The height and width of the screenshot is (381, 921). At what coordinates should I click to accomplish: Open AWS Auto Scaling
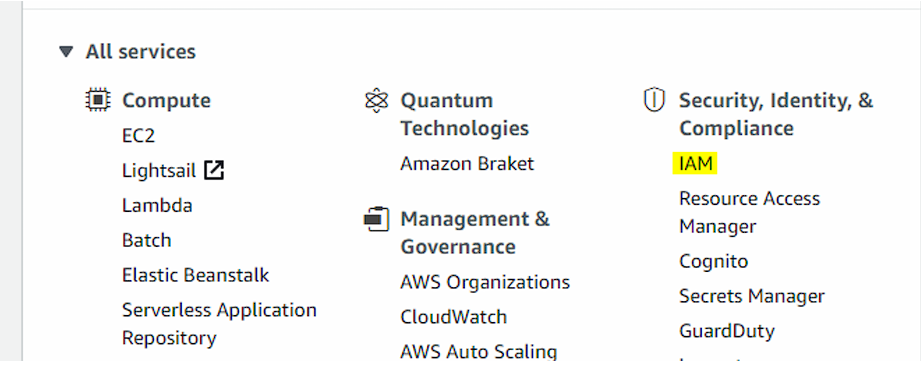(479, 351)
